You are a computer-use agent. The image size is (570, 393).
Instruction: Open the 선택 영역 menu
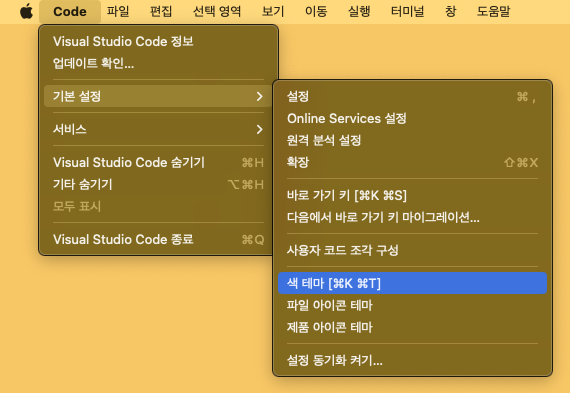(217, 12)
